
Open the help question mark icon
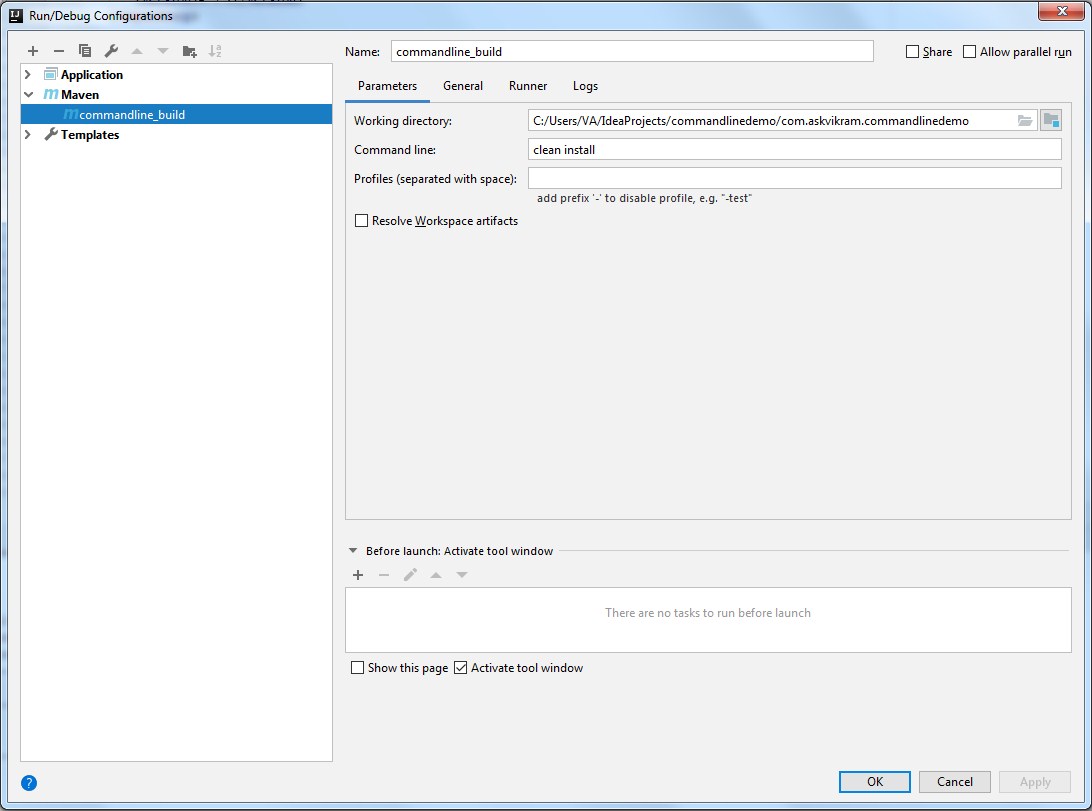(29, 782)
